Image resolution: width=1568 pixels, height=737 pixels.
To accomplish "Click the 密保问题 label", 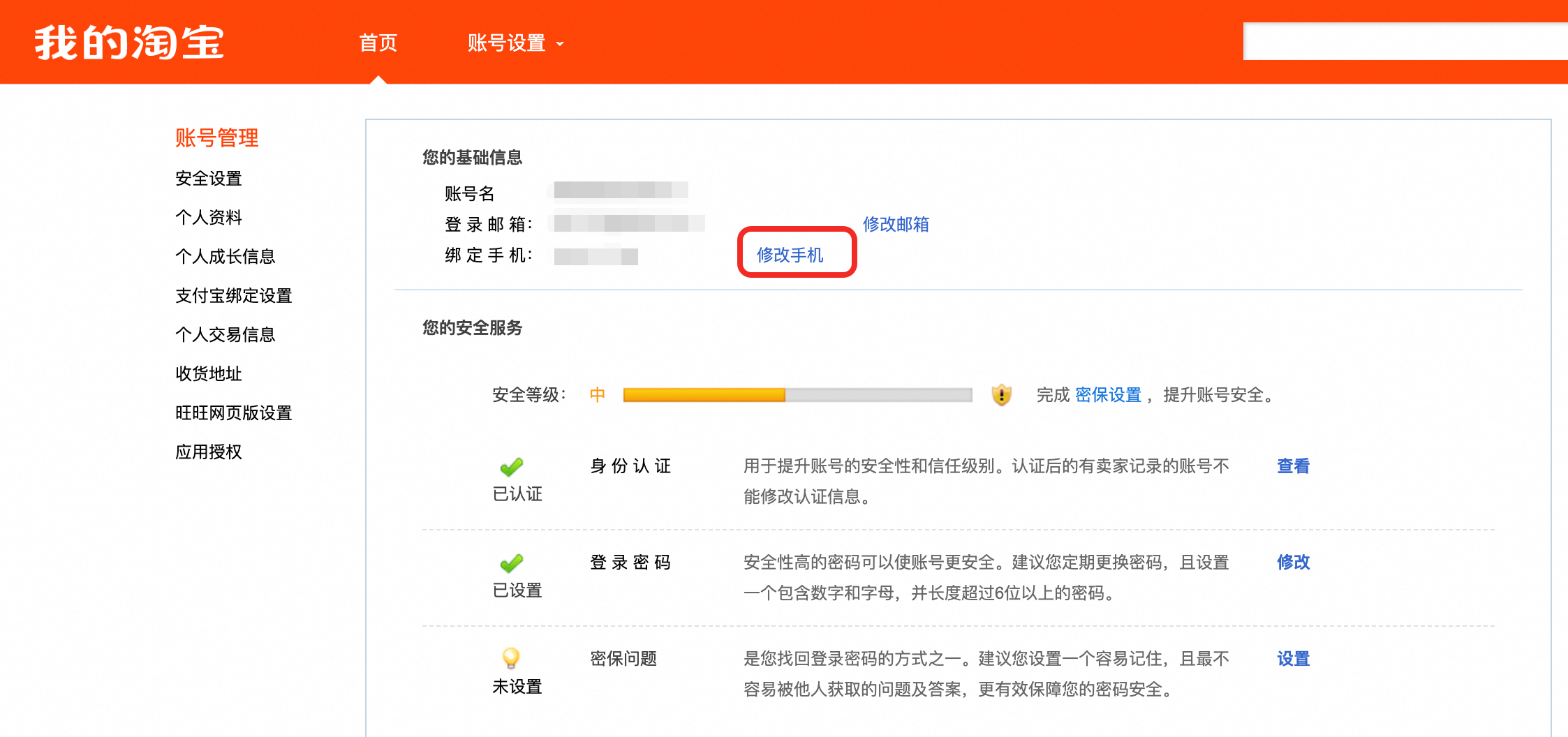I will tap(623, 659).
